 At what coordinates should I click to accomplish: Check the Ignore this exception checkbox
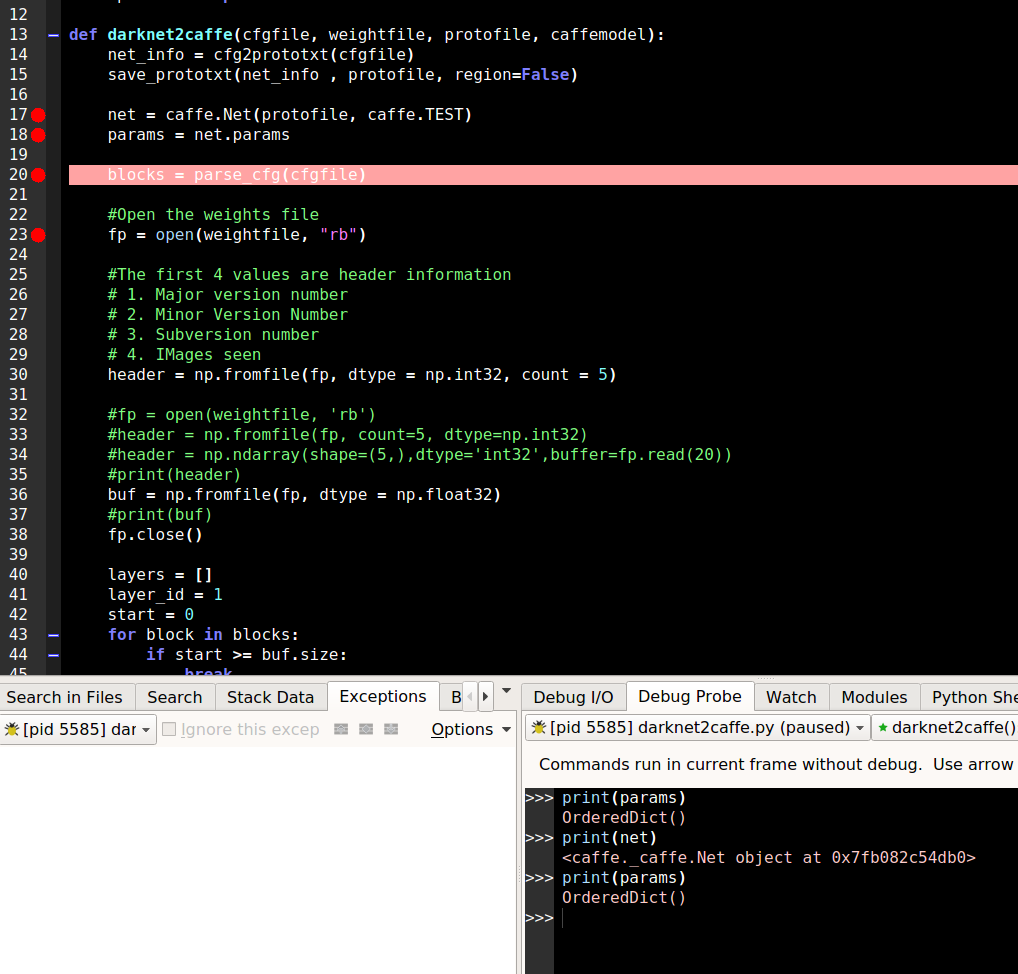pyautogui.click(x=169, y=729)
